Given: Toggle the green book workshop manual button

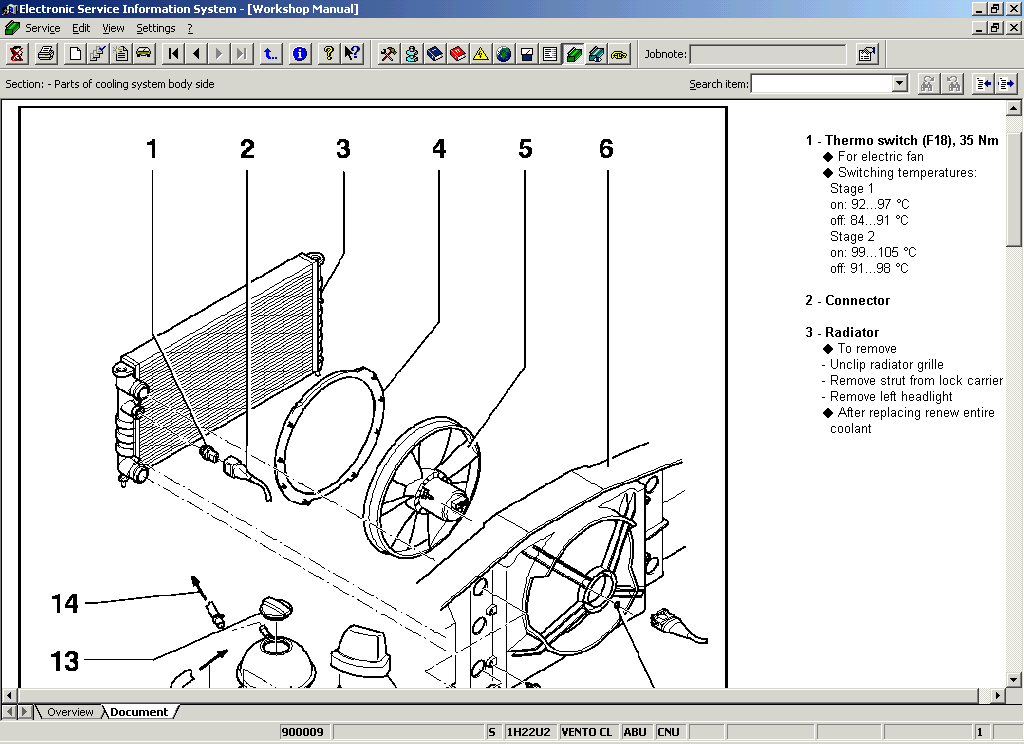Looking at the screenshot, I should coord(573,54).
